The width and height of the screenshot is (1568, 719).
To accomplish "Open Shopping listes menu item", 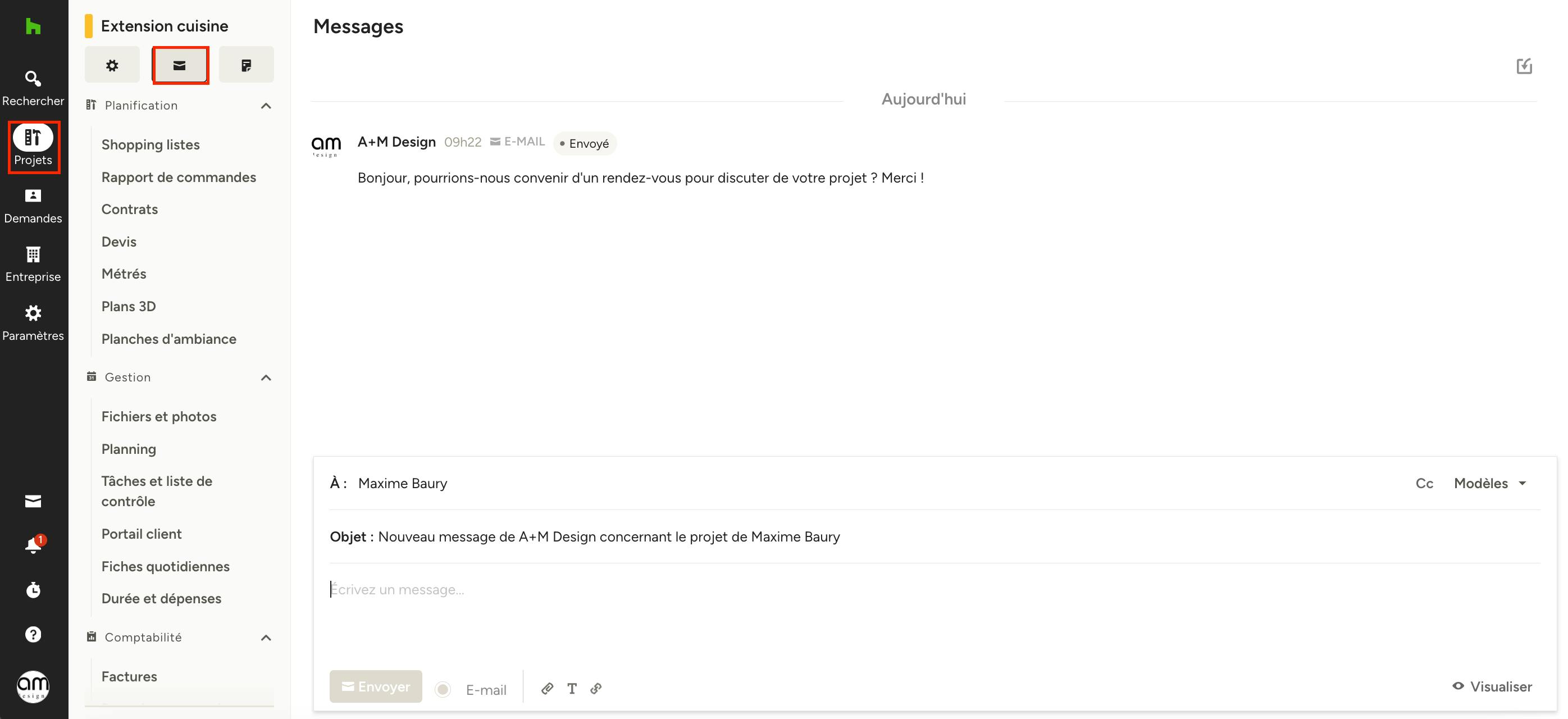I will [151, 144].
